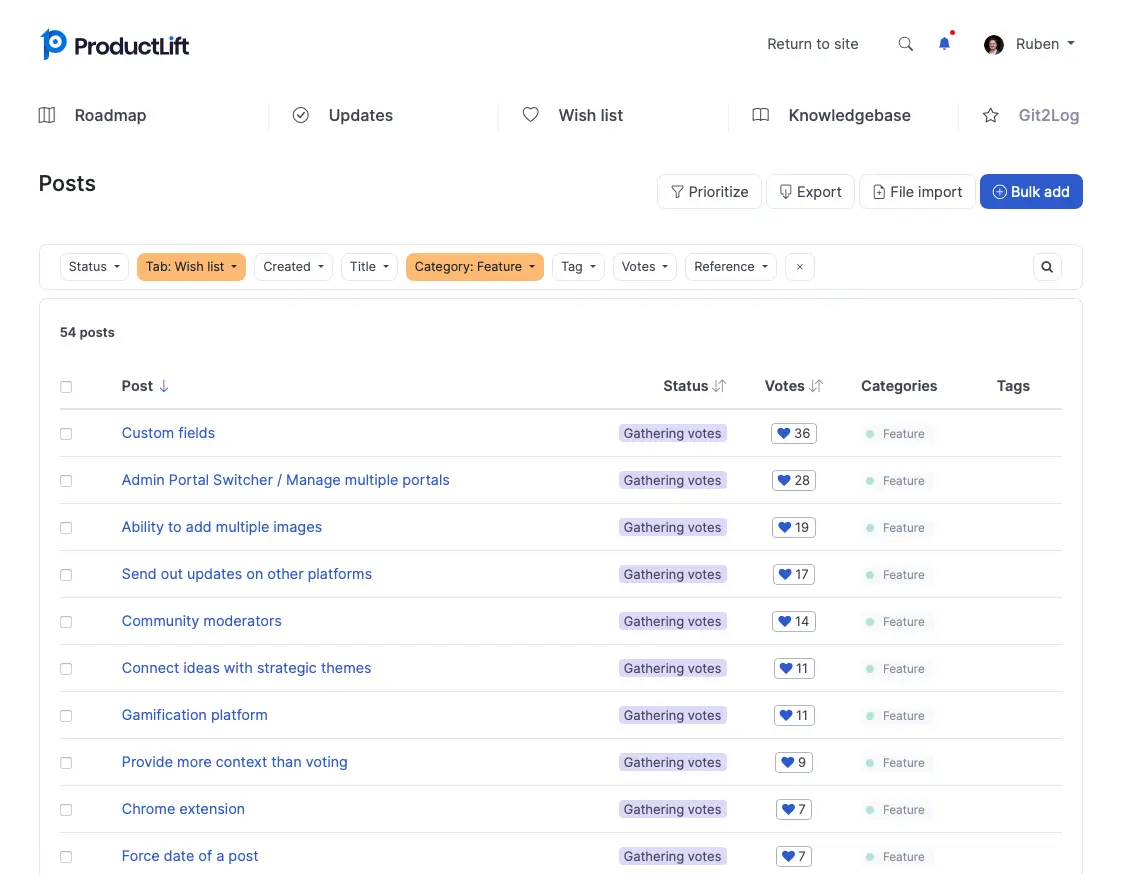Click the Feature category label on Custom fields

point(903,434)
